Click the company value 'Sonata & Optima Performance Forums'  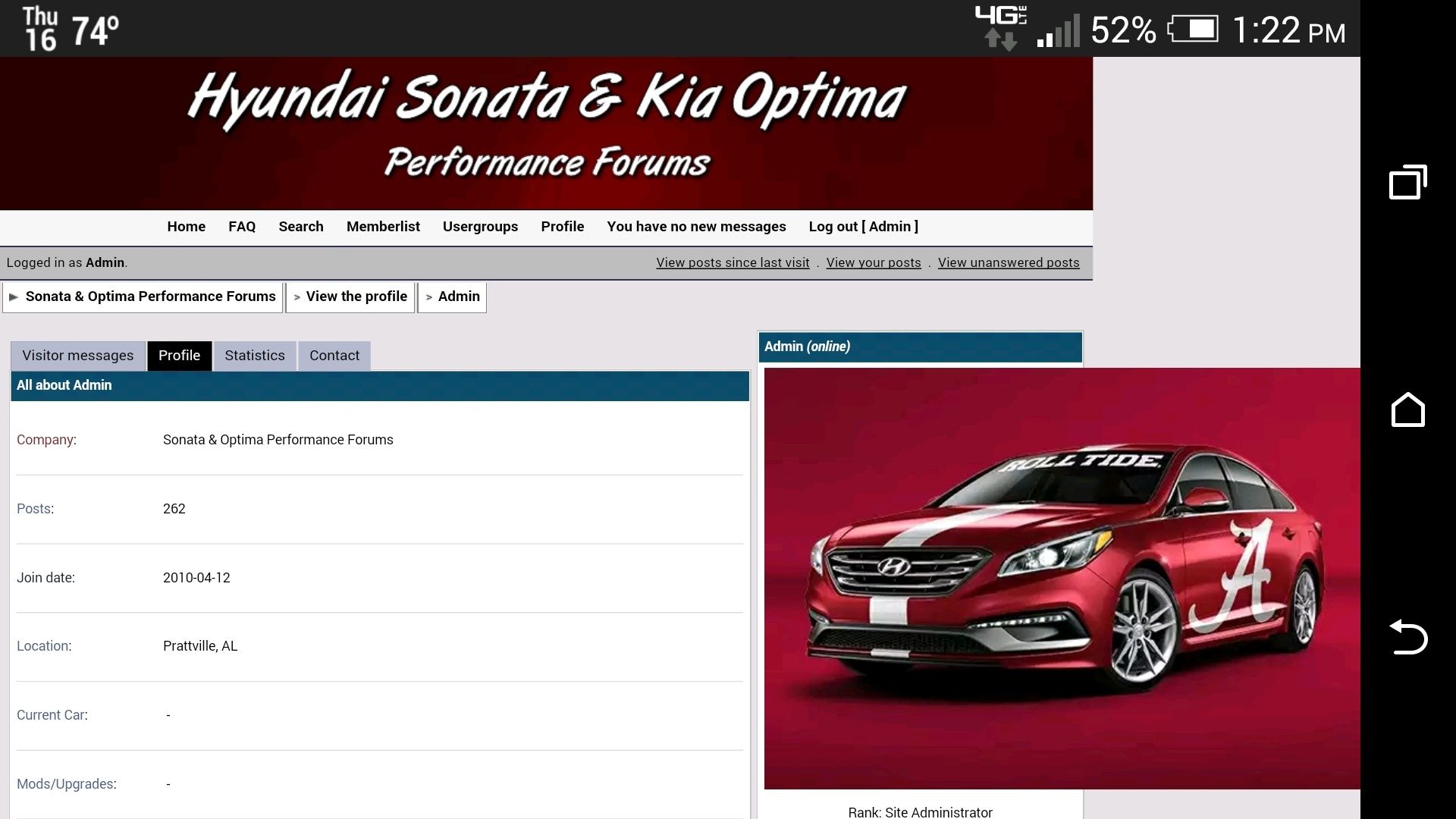(x=278, y=440)
